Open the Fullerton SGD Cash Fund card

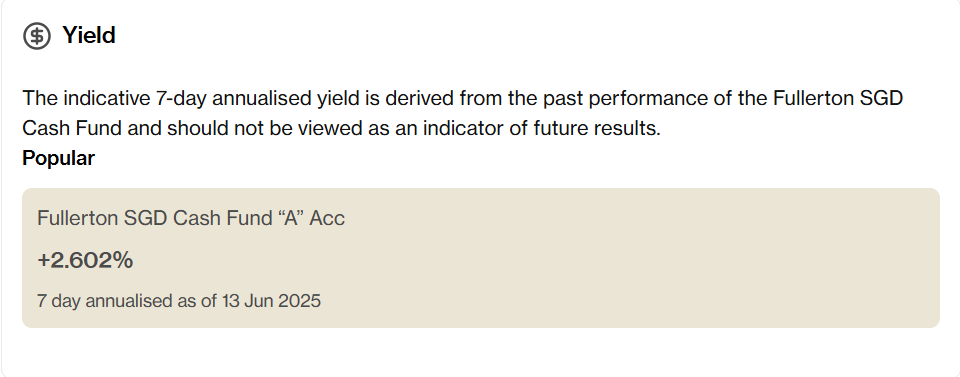481,258
